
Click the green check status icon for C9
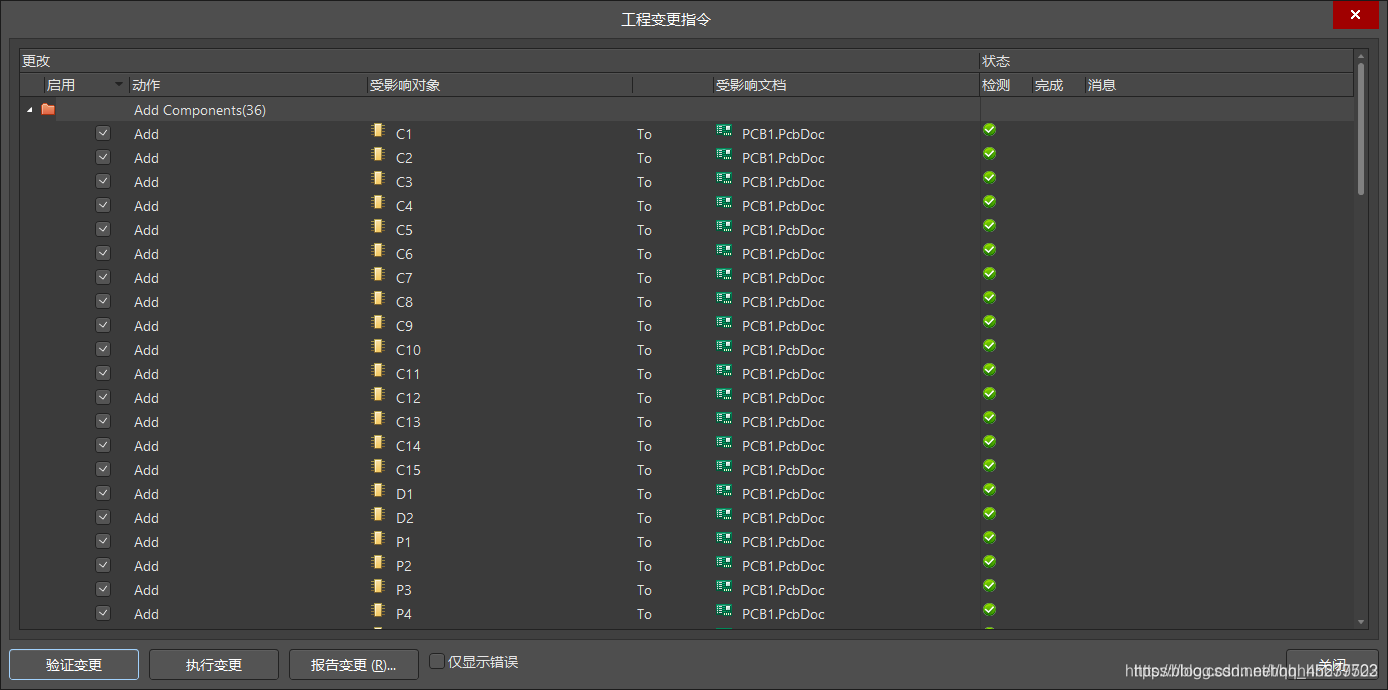(989, 321)
